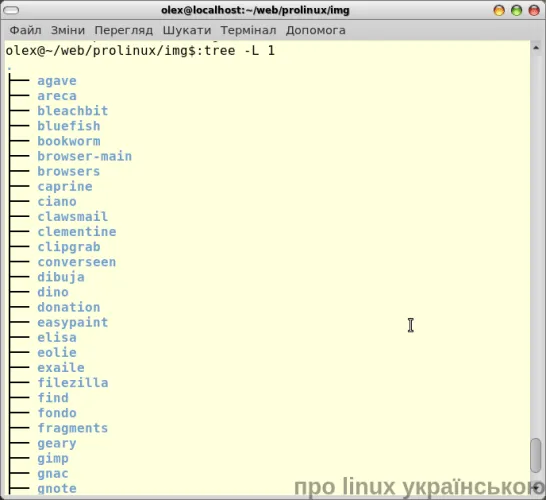Click the eolie directory entry

coord(57,353)
